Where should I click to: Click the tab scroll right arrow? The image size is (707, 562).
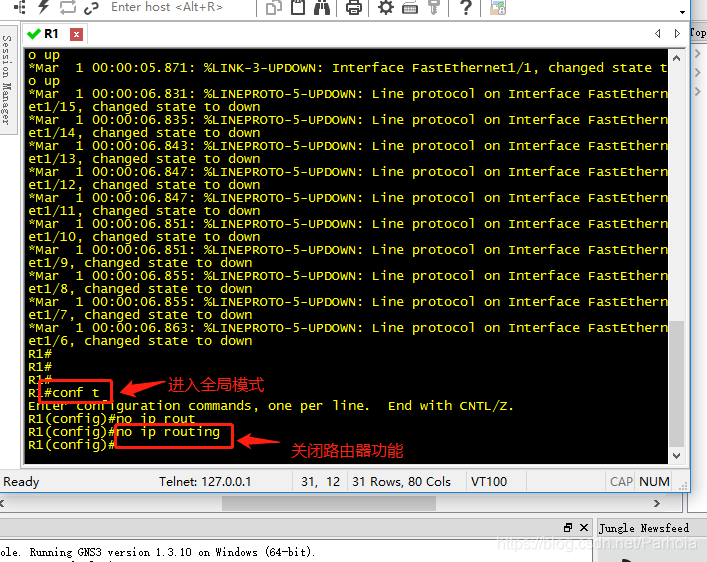[677, 33]
